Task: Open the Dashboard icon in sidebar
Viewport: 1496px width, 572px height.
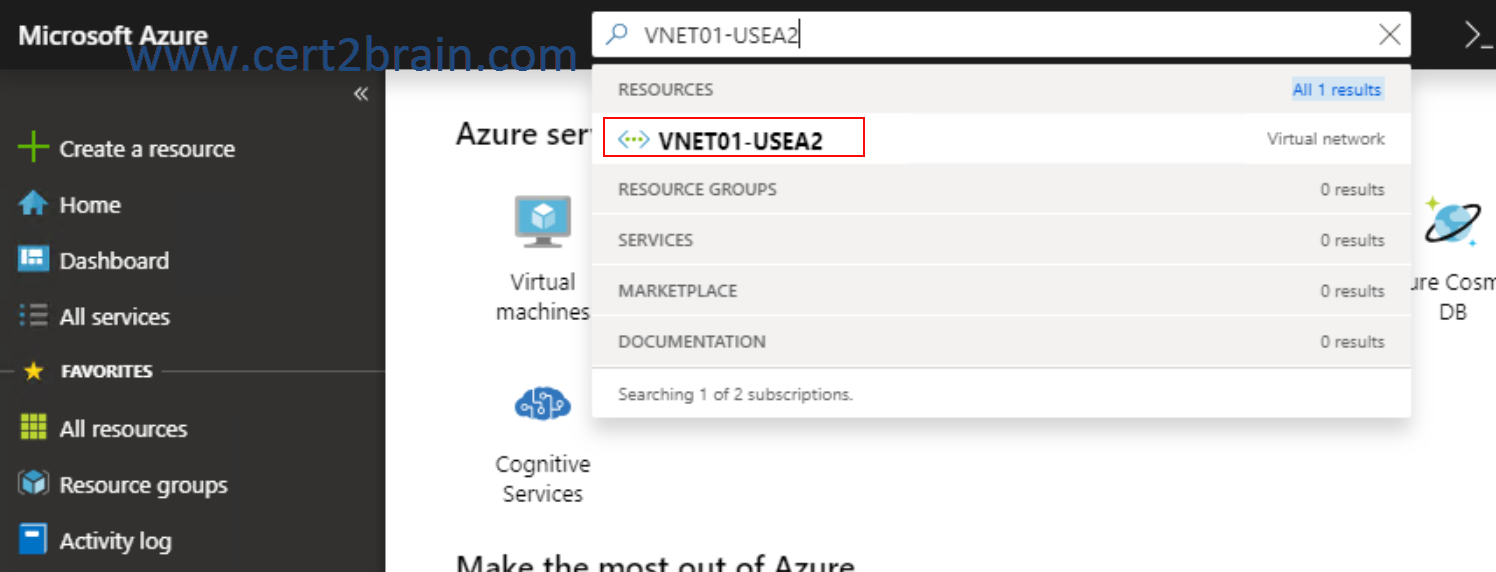Action: tap(33, 260)
